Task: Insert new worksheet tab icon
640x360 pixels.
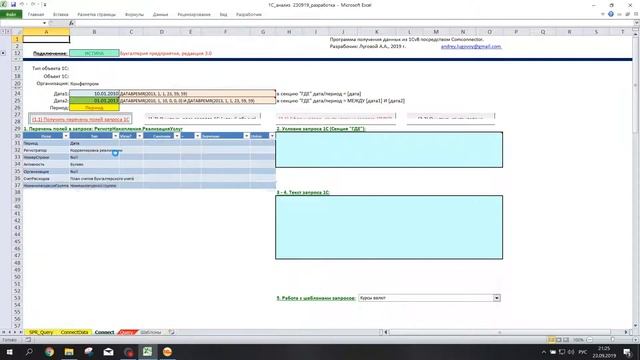Action: 171,332
